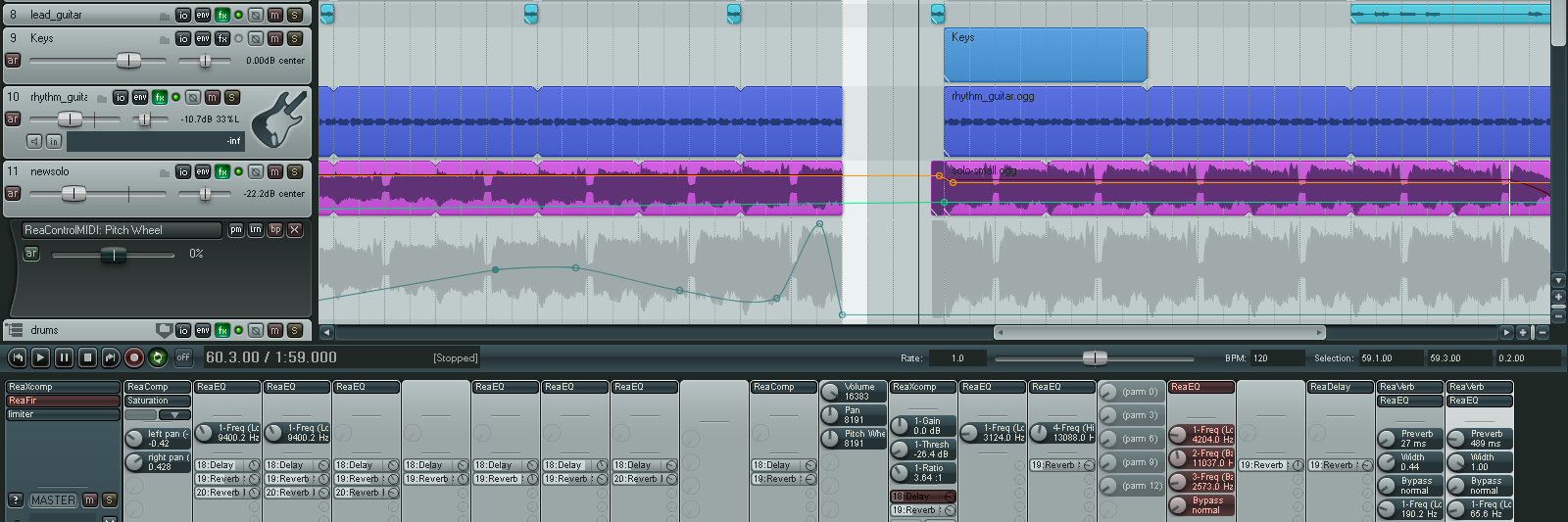Open the 'in' input selector on rhythm_guitar
Screen dimensions: 1568x522
[54, 141]
